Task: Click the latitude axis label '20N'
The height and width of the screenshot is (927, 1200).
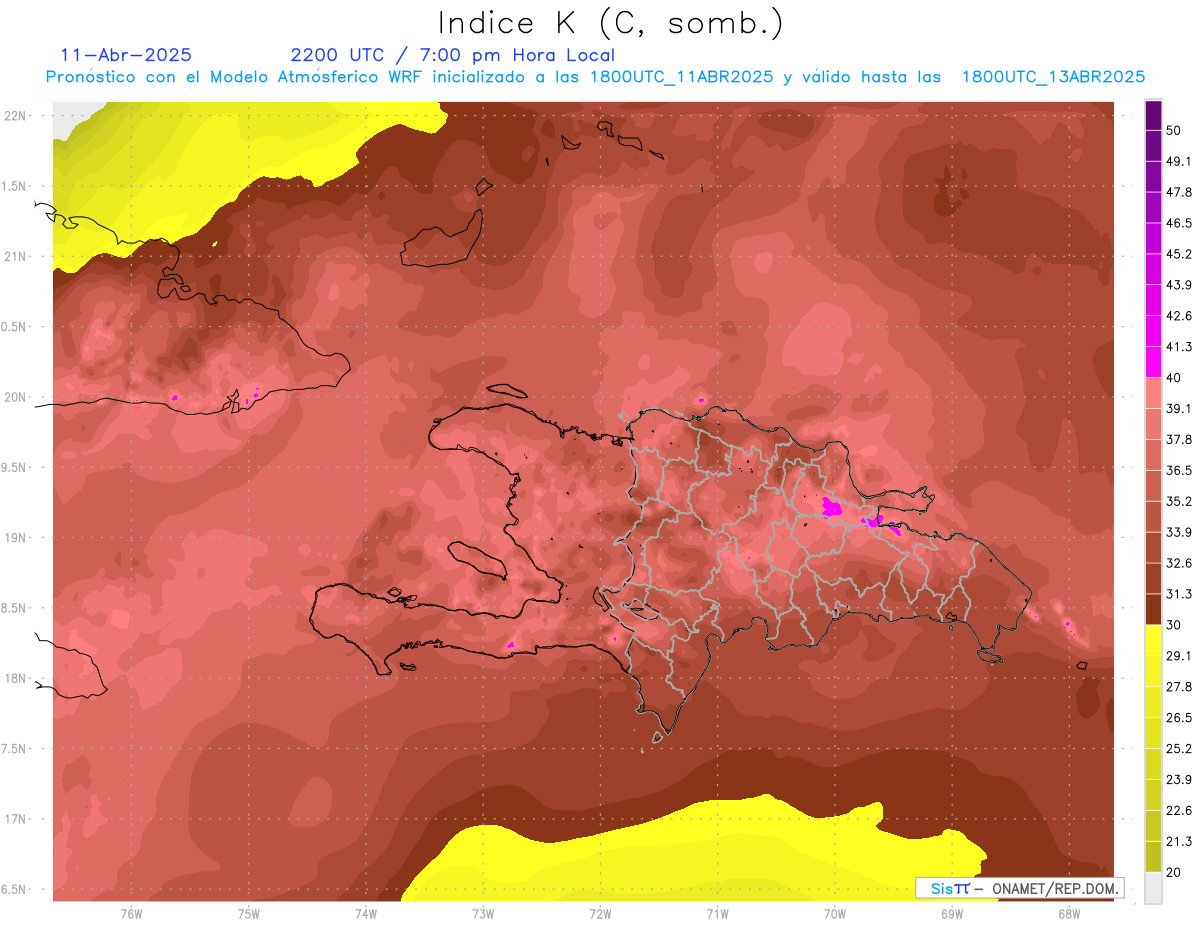Action: [x=14, y=397]
